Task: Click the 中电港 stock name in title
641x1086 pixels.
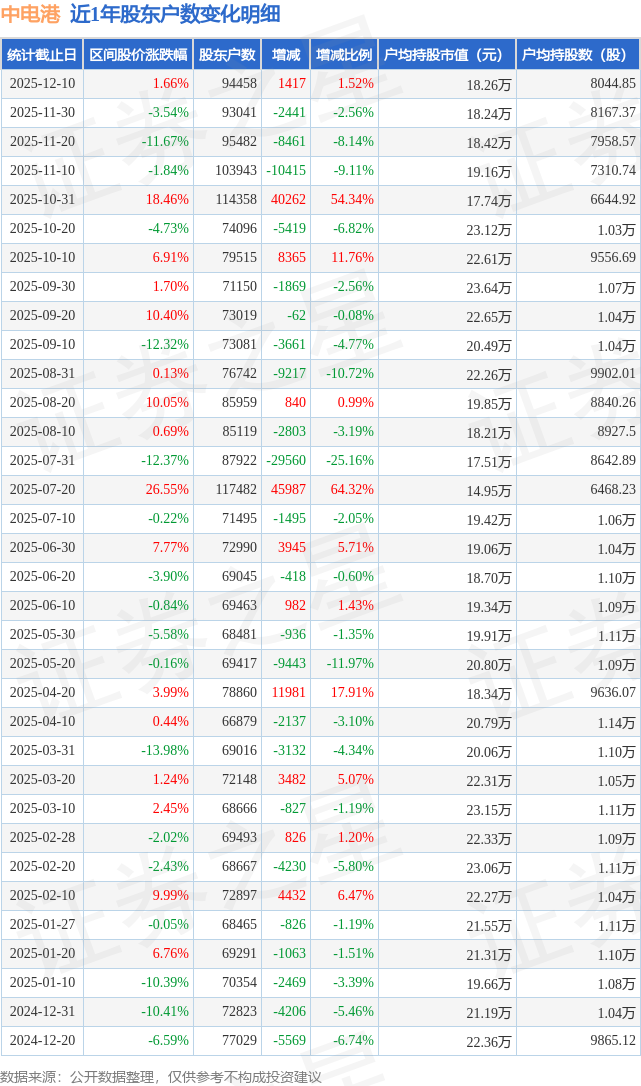Action: click(x=31, y=14)
